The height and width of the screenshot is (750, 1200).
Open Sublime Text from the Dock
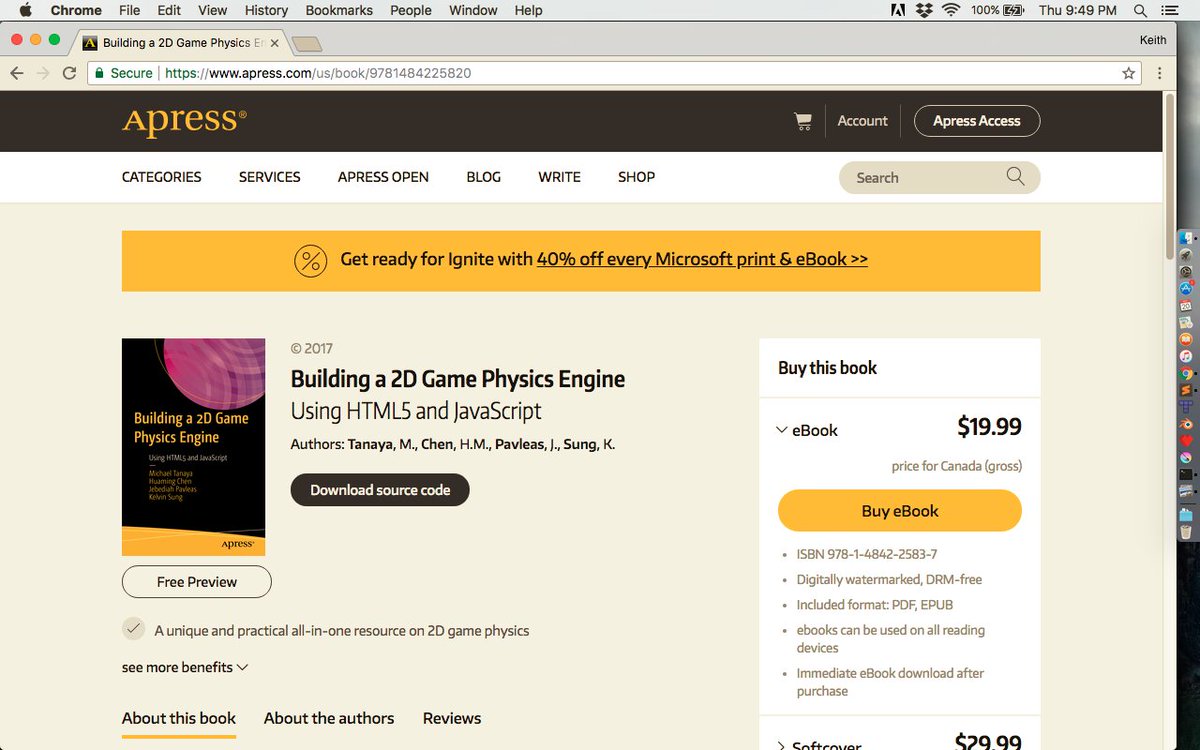(1186, 391)
